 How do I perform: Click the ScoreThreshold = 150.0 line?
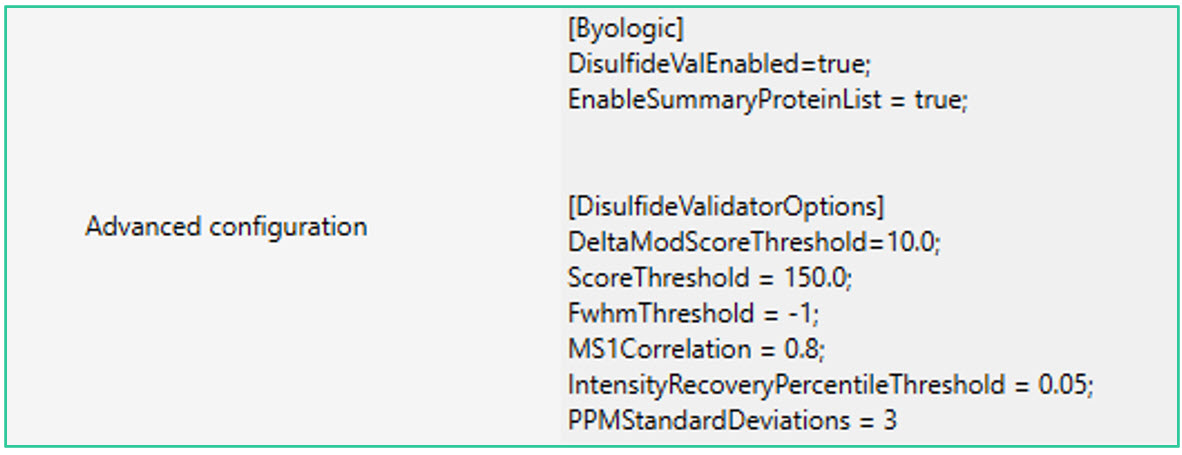click(710, 278)
